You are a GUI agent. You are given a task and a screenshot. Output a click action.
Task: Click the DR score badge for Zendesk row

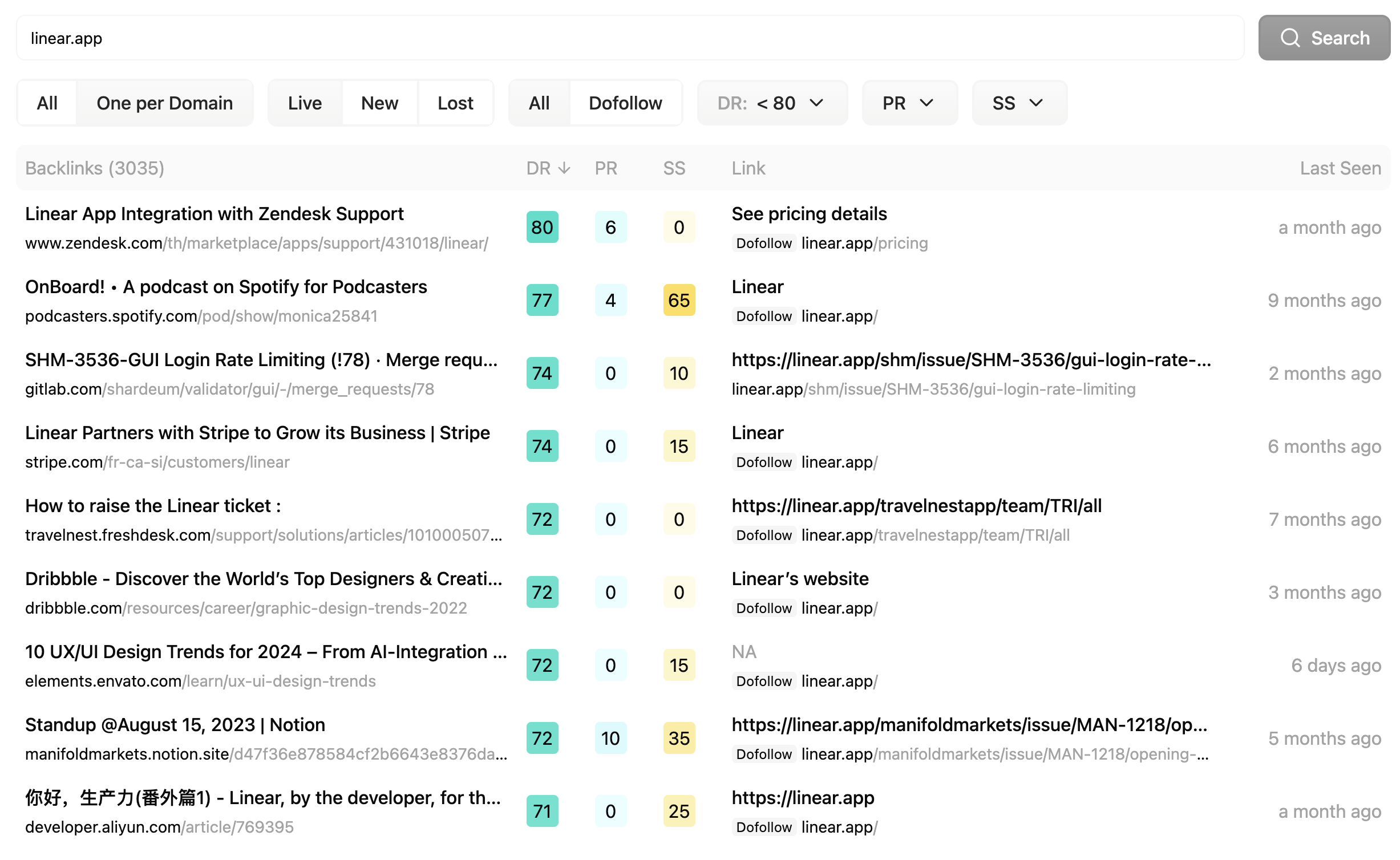(x=540, y=227)
